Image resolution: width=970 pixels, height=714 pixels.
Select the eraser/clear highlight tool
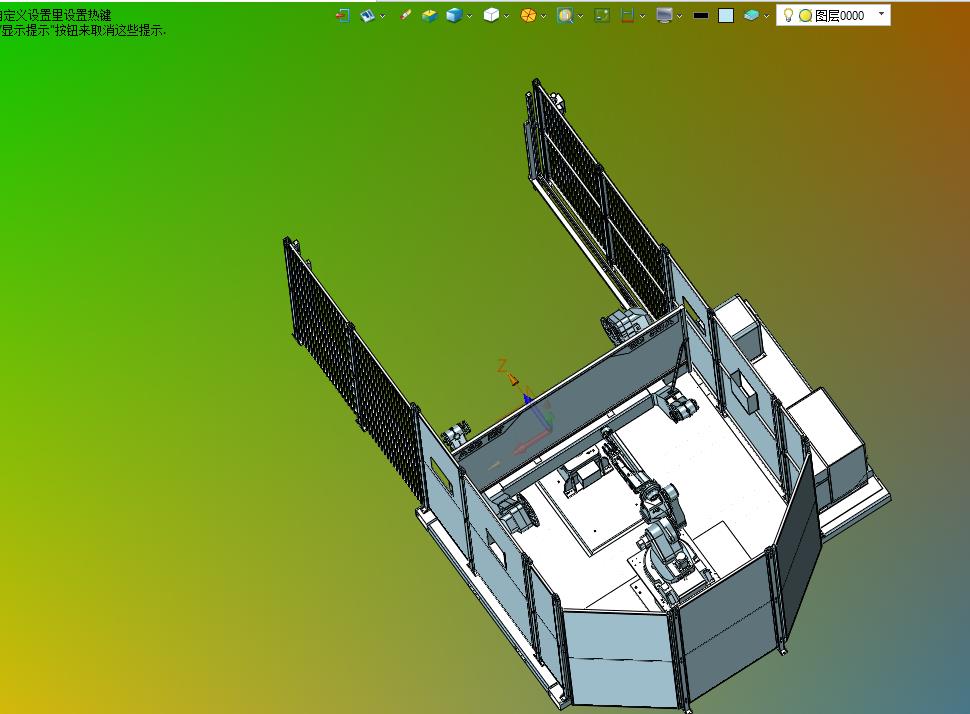pyautogui.click(x=406, y=15)
